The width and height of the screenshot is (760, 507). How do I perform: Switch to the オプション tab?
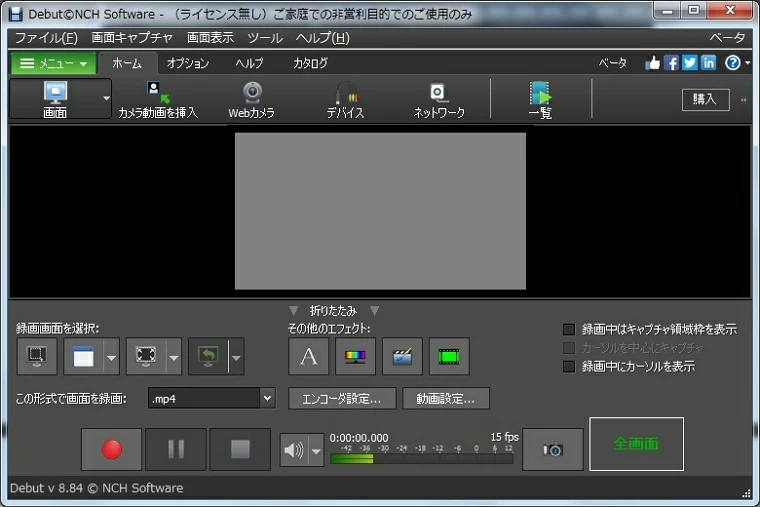tap(188, 63)
